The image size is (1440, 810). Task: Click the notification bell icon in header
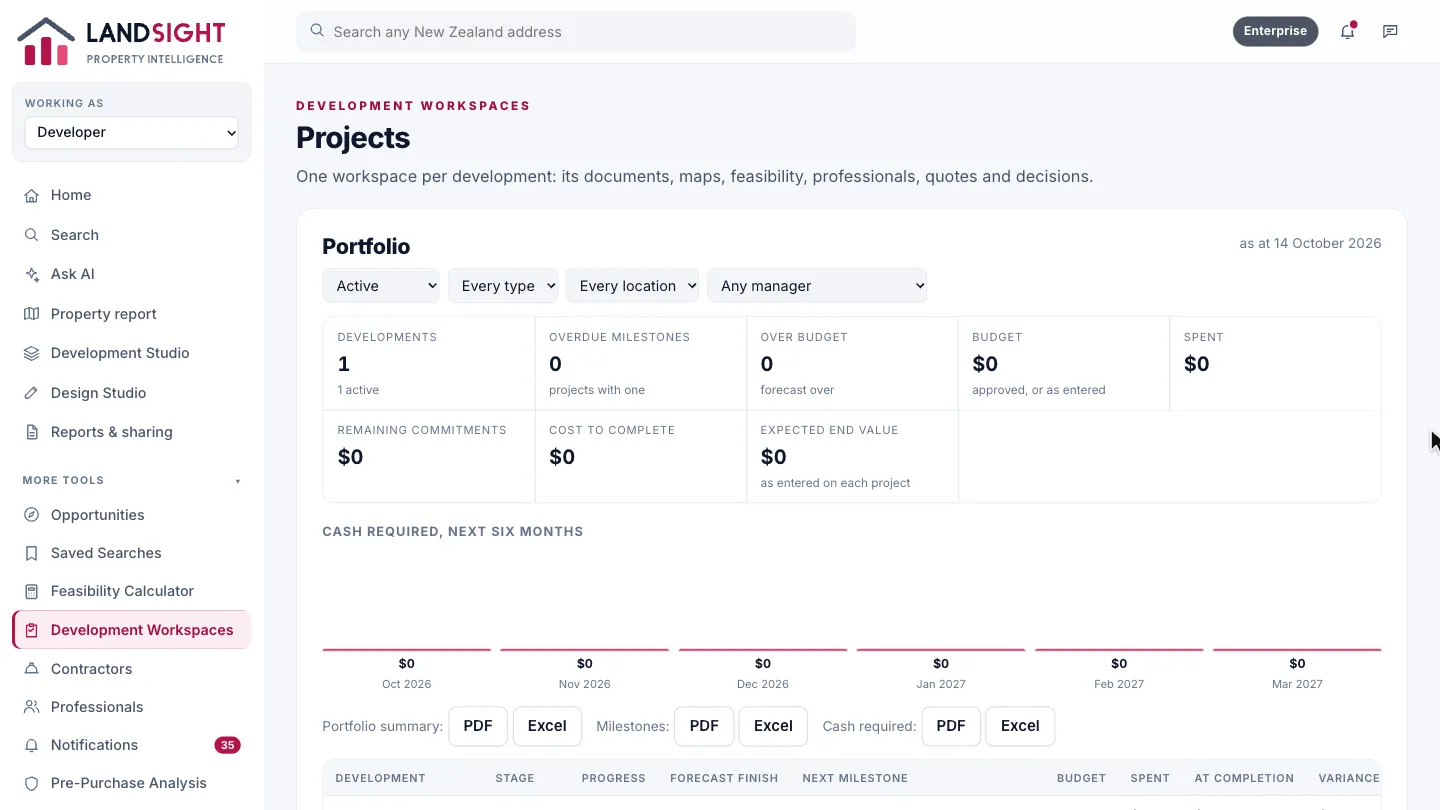tap(1347, 31)
